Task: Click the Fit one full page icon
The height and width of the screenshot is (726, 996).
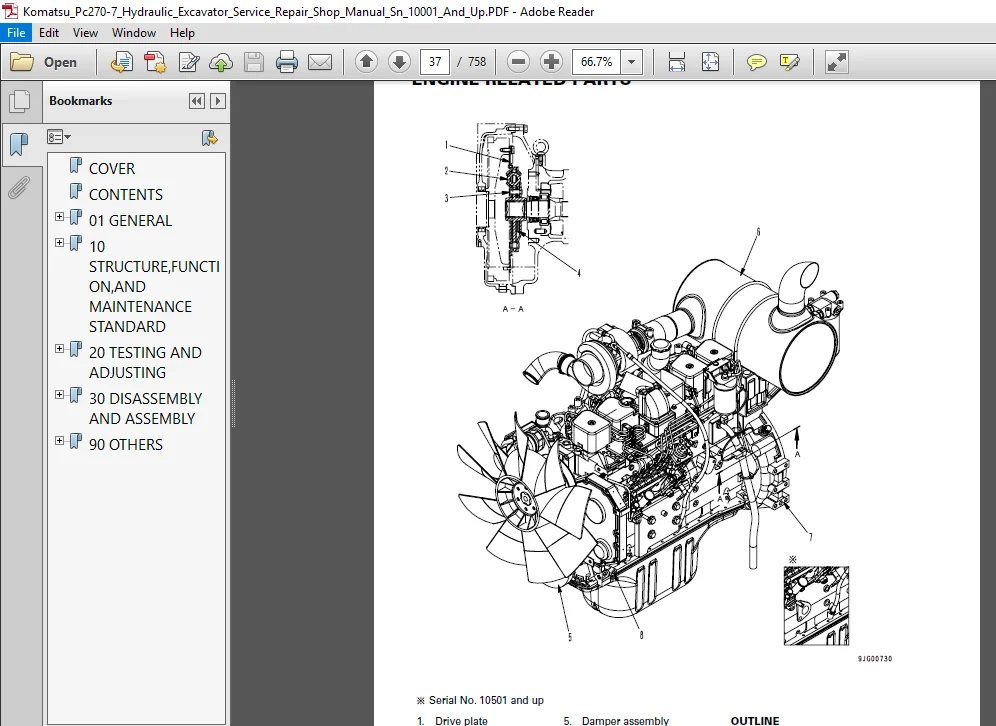Action: (710, 62)
